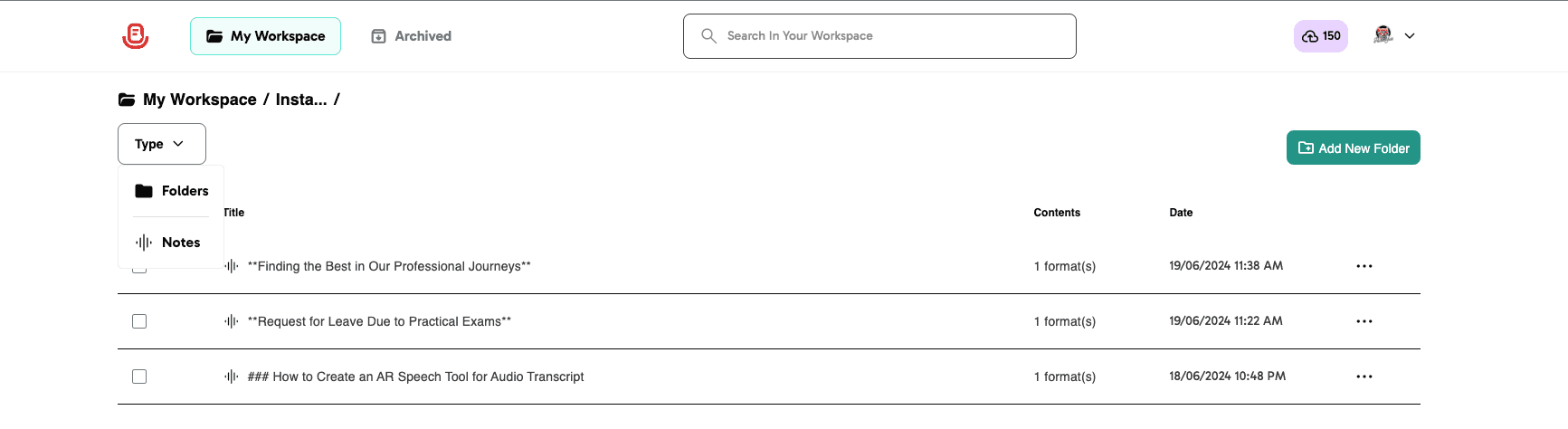Screen dimensions: 1568x429
Task: Open the Finding the Best note title
Action: tap(389, 266)
